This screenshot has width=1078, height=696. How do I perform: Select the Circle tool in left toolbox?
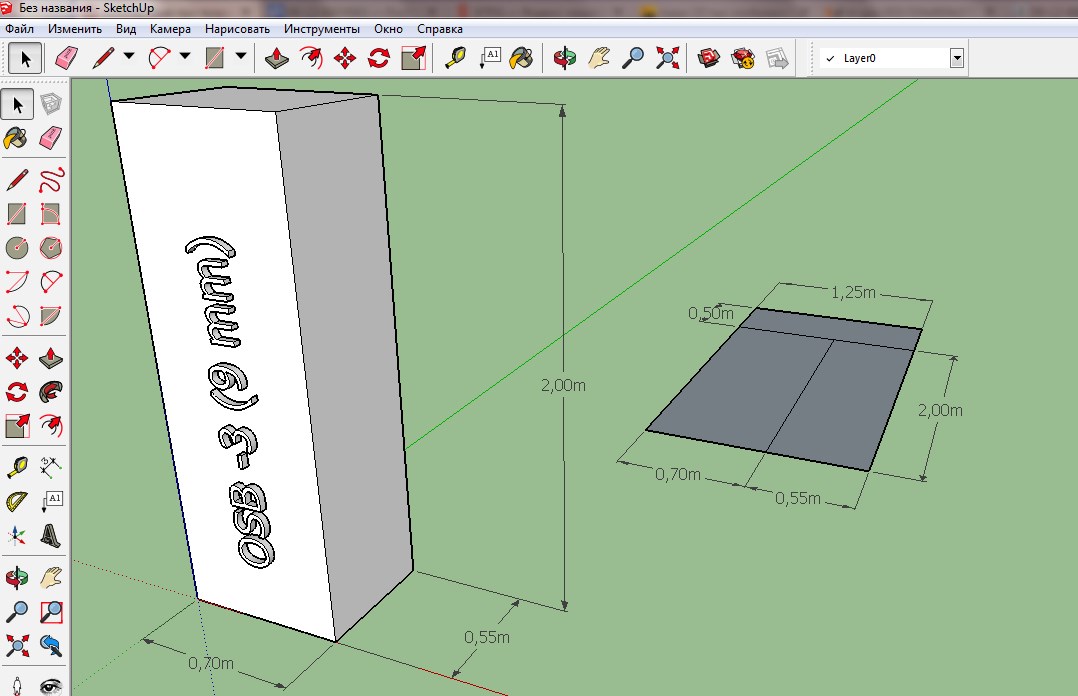pyautogui.click(x=17, y=248)
